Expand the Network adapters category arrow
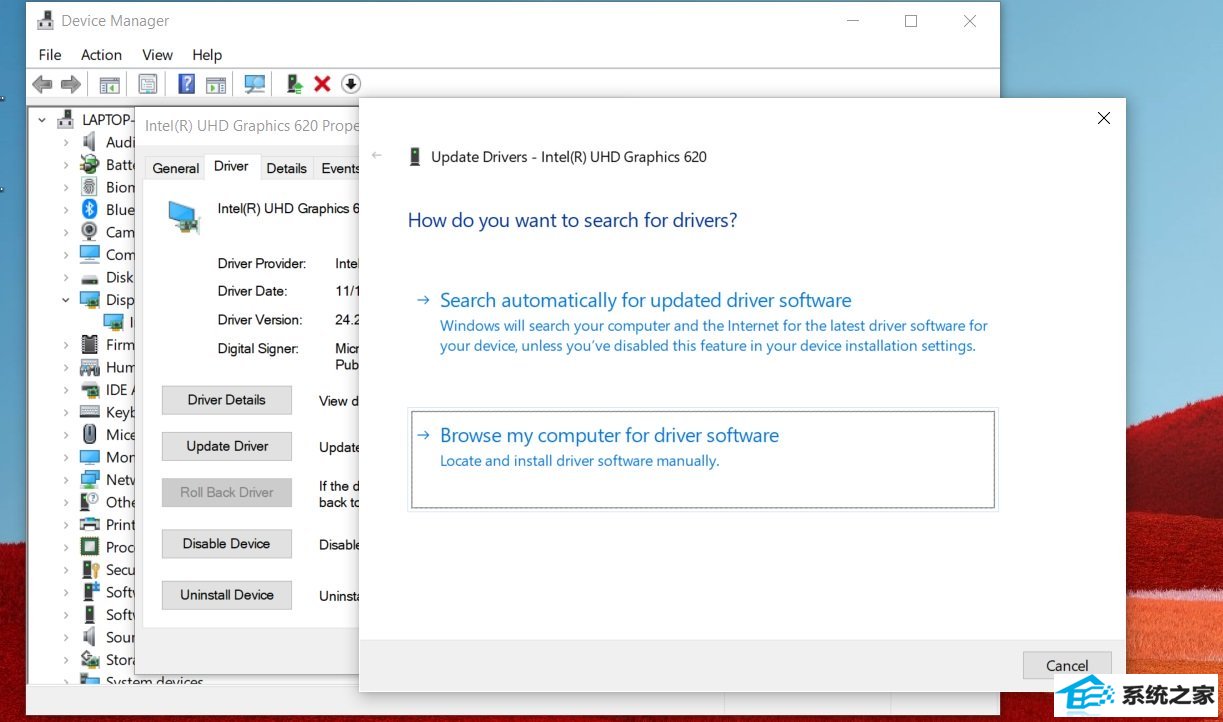Viewport: 1223px width, 722px height. coord(66,479)
